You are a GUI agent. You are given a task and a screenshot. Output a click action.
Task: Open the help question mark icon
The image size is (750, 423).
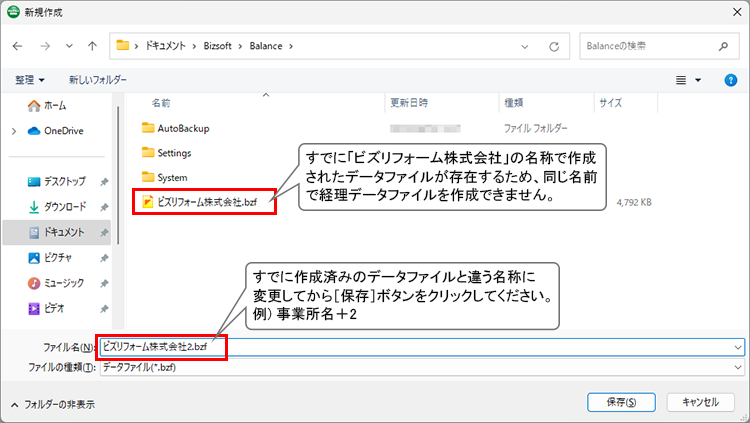(x=730, y=80)
